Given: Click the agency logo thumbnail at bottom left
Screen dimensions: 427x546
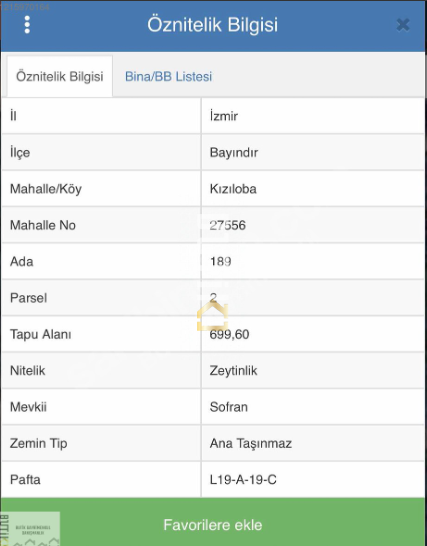Looking at the screenshot, I should (x=30, y=529).
